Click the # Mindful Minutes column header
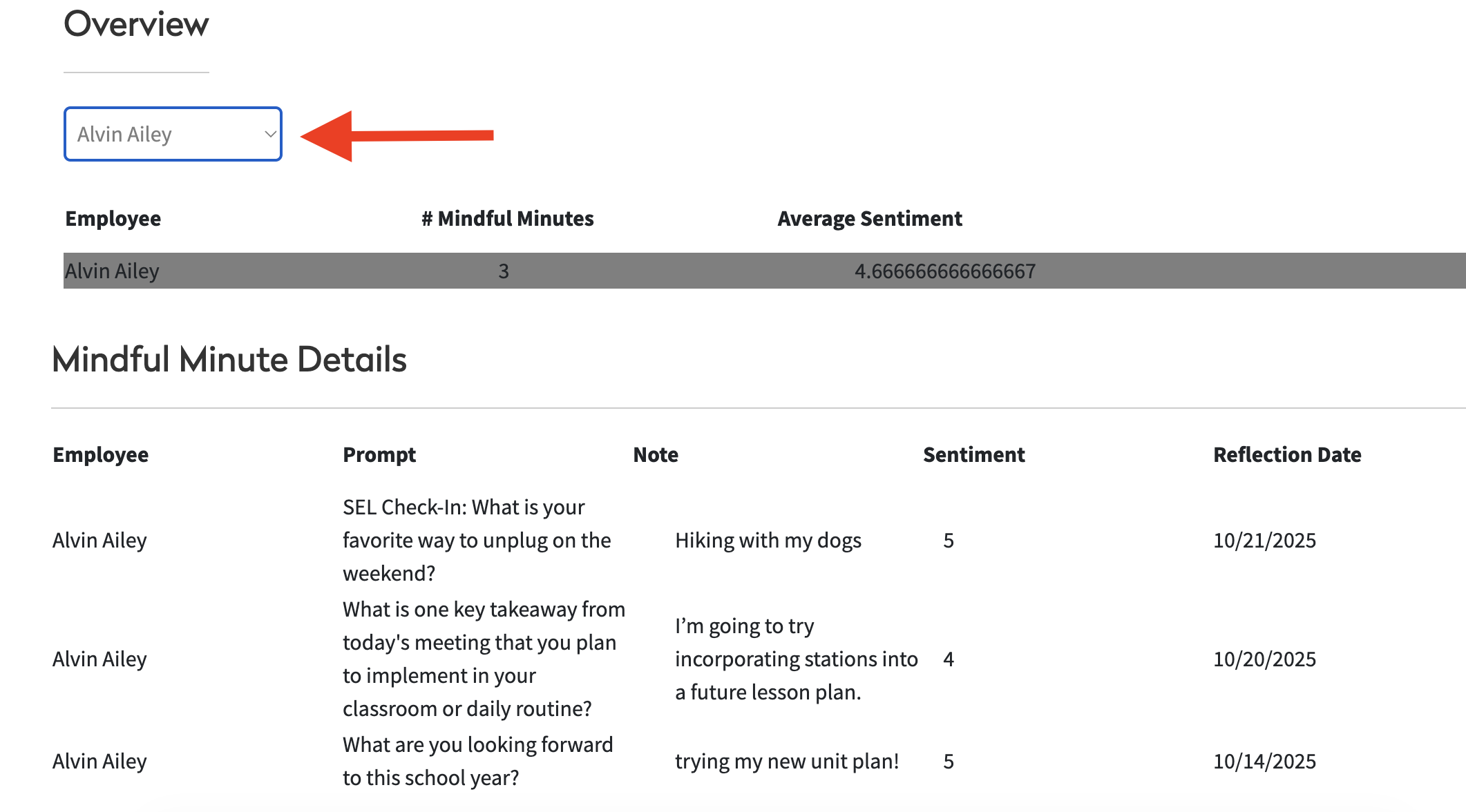1466x812 pixels. click(507, 218)
